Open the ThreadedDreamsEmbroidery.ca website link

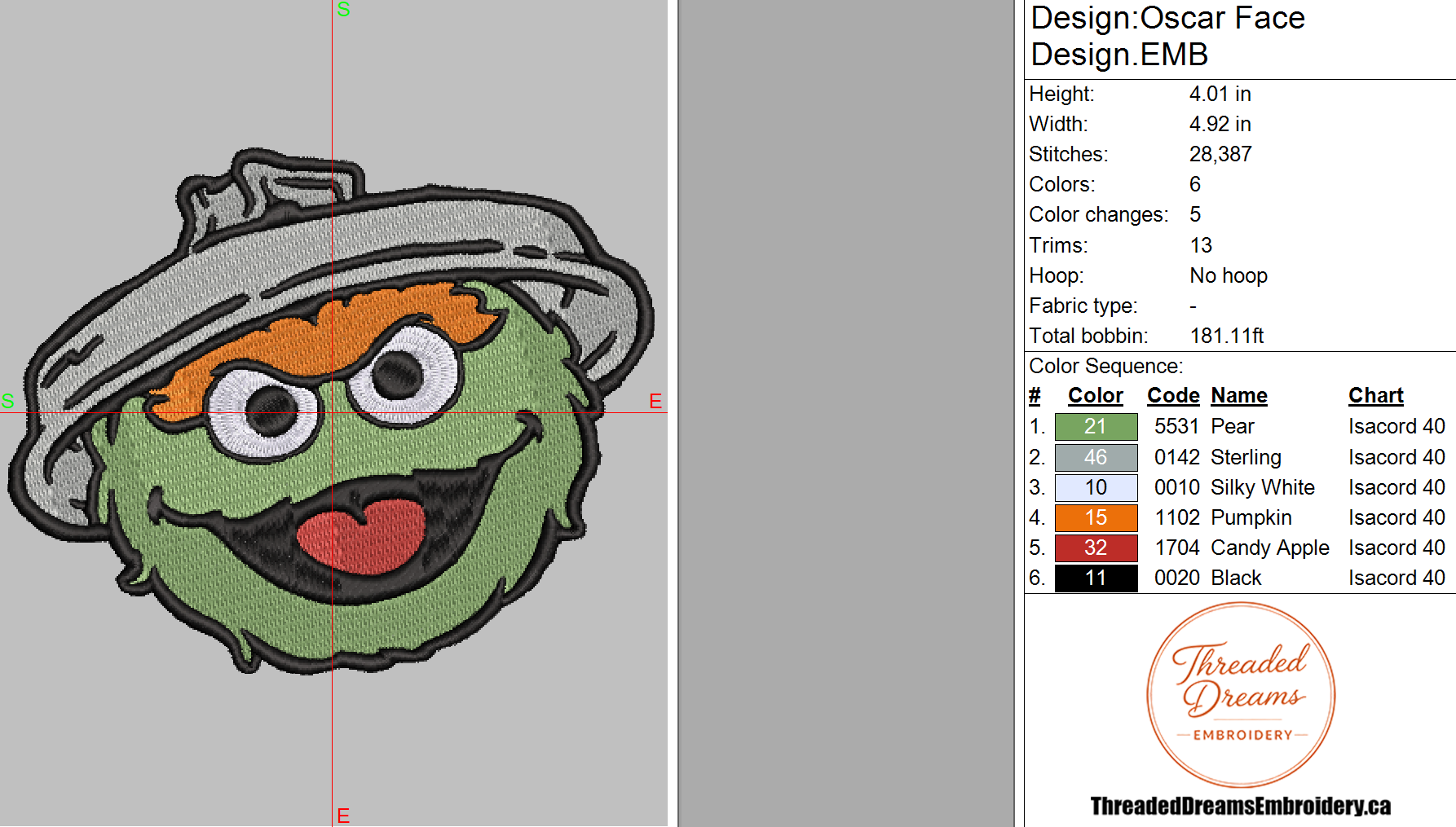[x=1240, y=806]
